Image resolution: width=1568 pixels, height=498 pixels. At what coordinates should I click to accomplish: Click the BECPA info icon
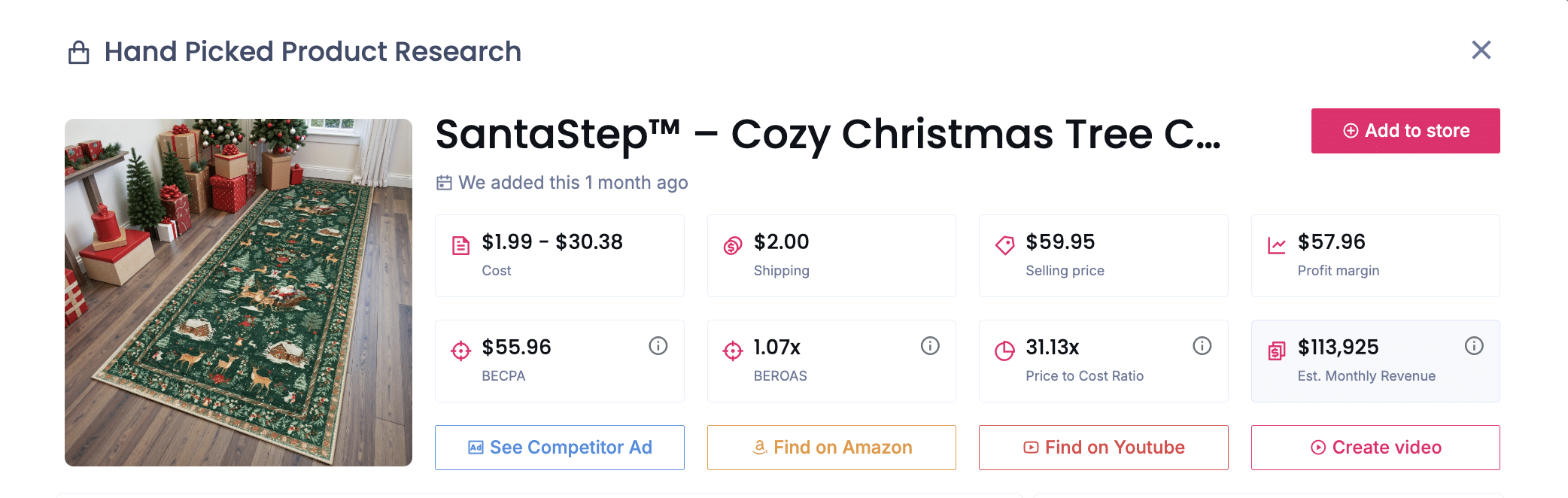658,346
